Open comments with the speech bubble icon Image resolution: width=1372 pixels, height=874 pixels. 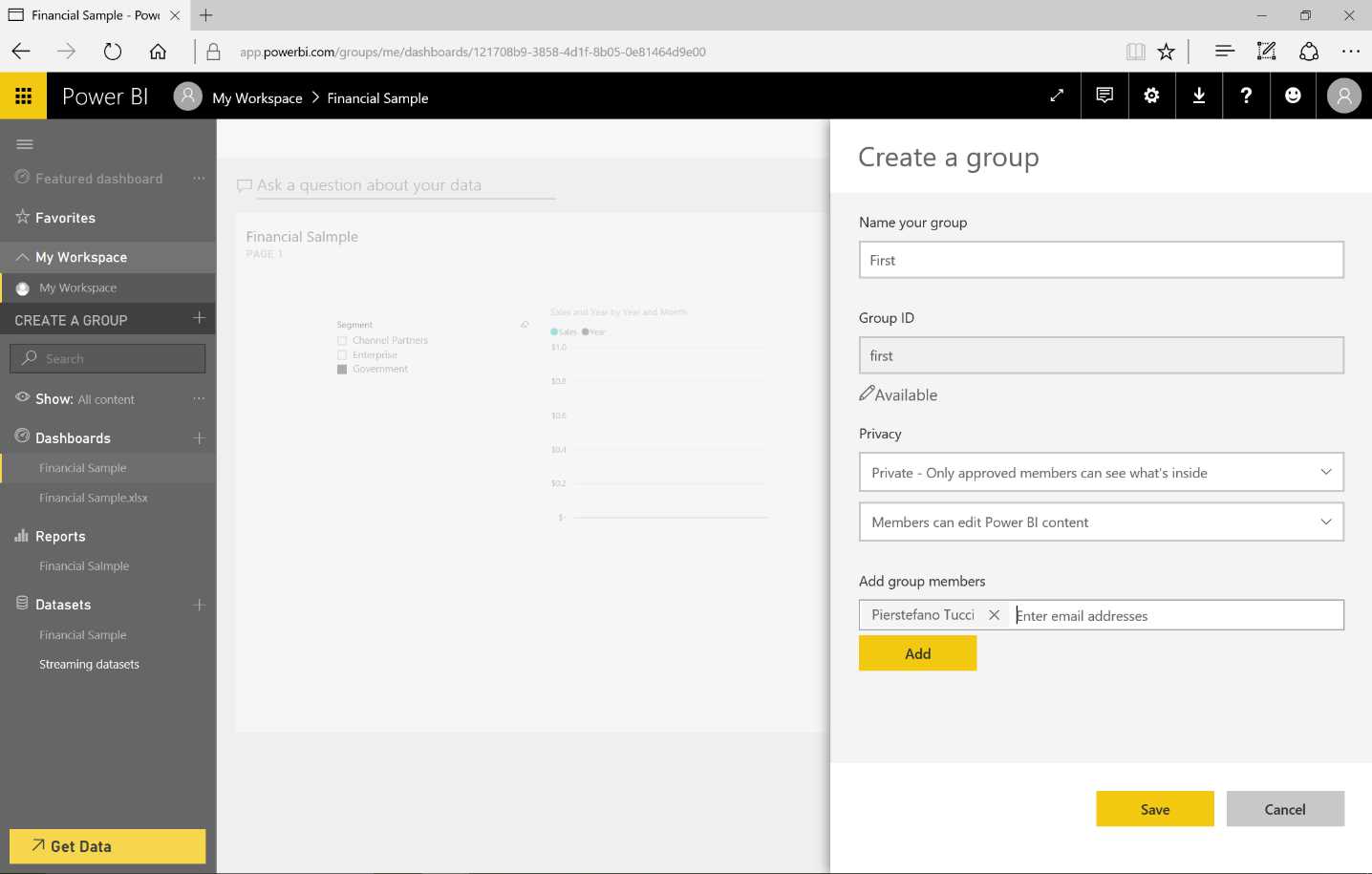pyautogui.click(x=1104, y=96)
